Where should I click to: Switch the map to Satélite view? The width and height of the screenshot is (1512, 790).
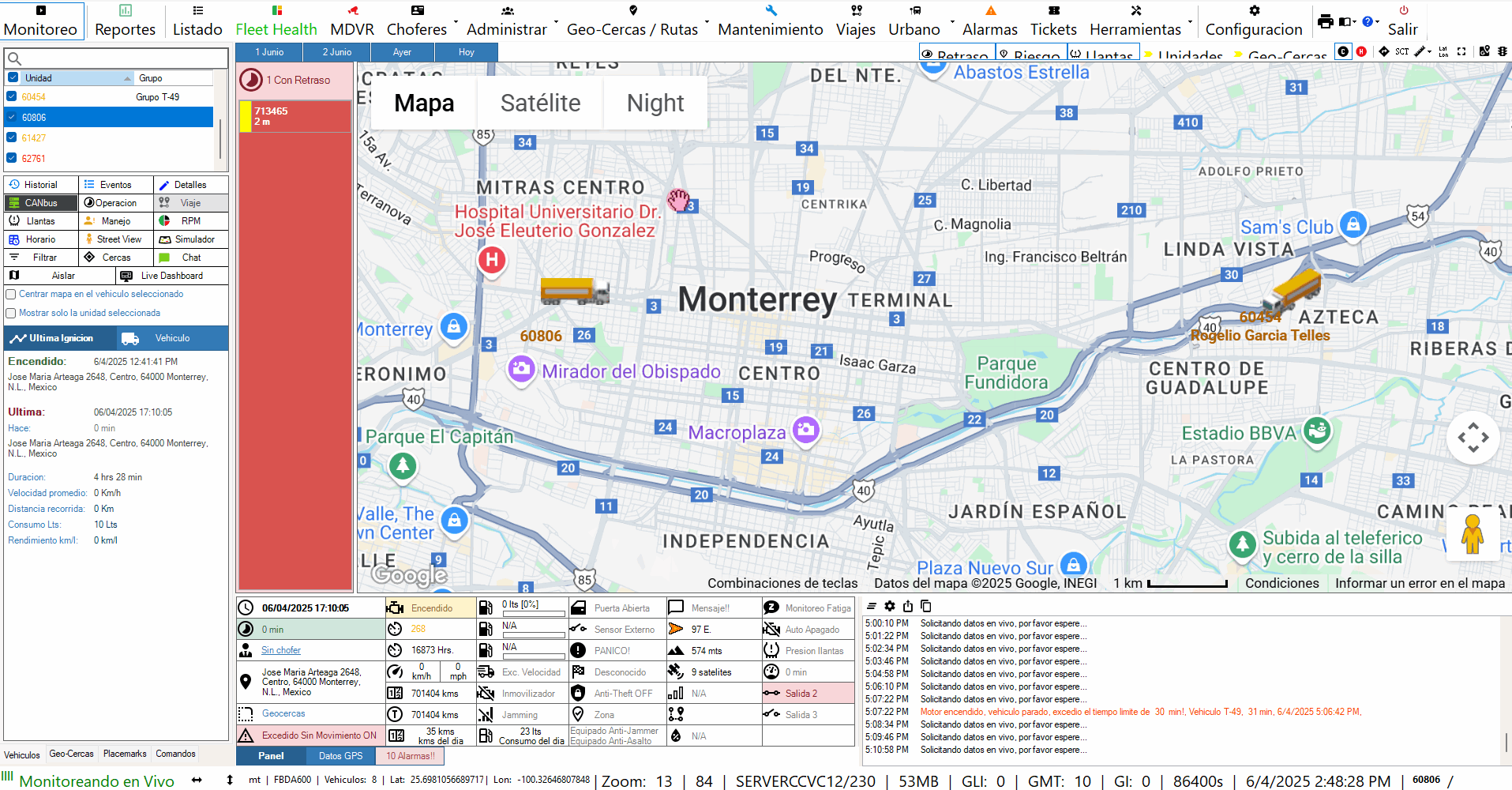[x=540, y=103]
